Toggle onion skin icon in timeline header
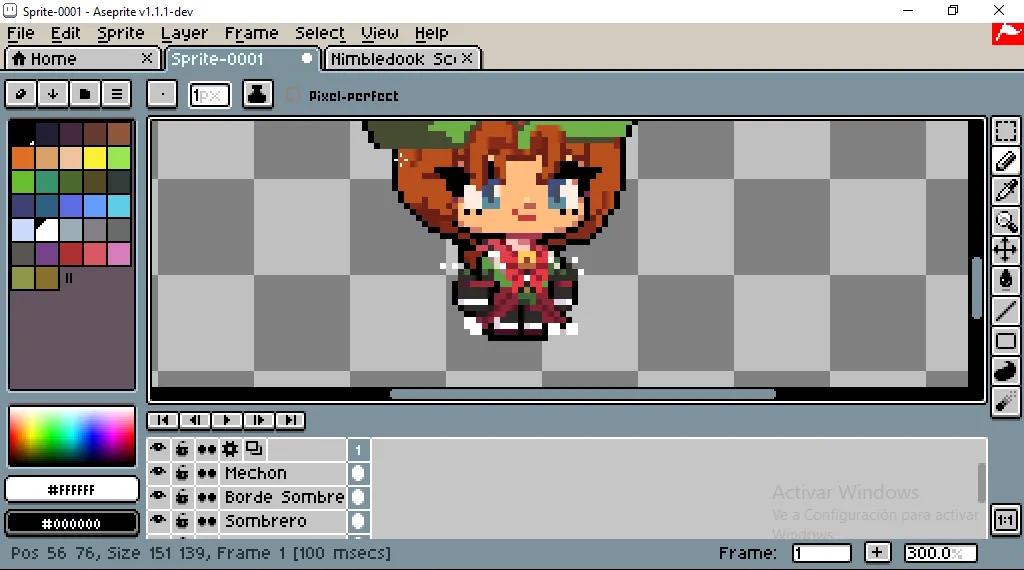This screenshot has width=1024, height=570. [254, 449]
